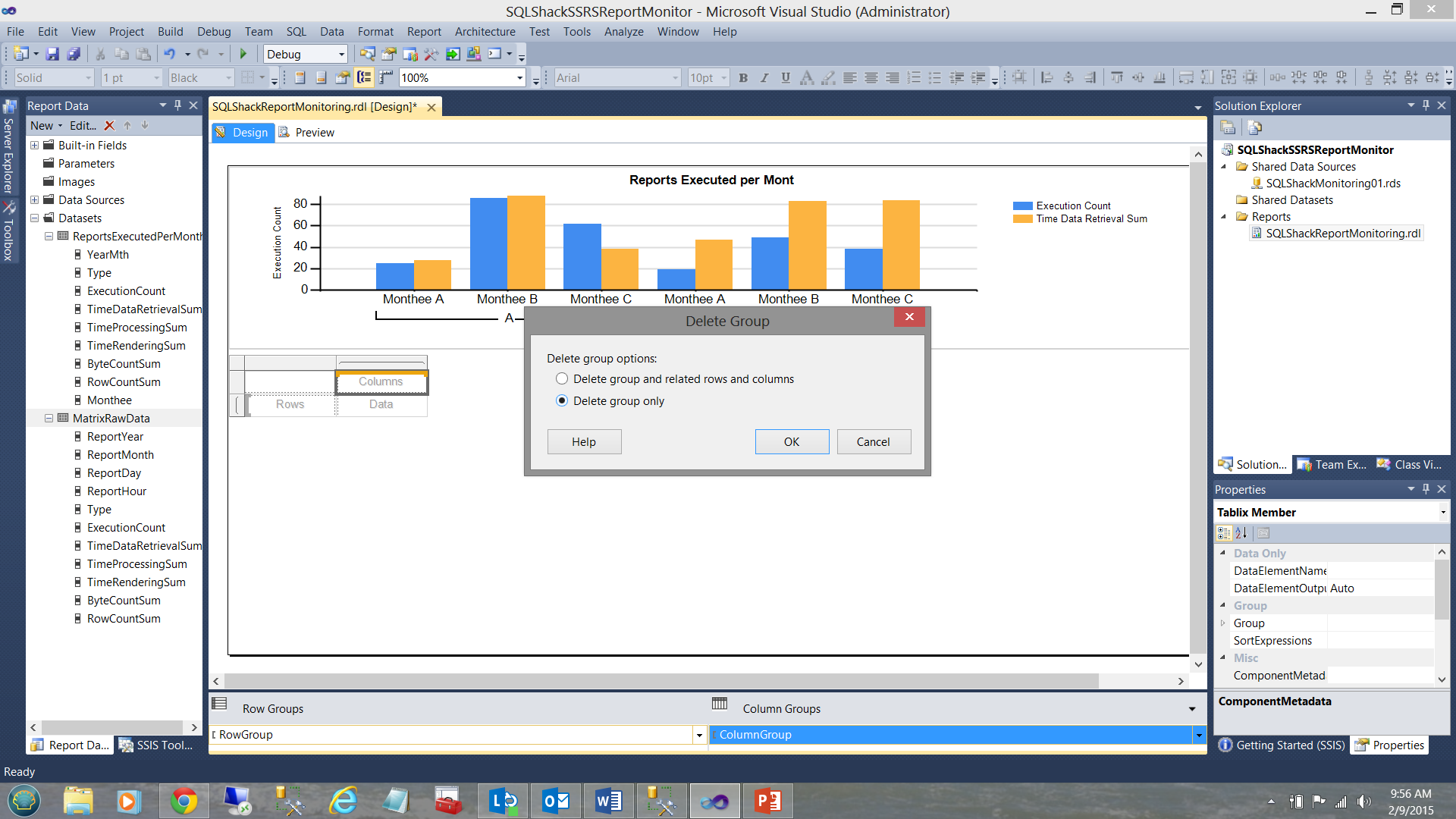
Task: Click the Undo toolbar icon
Action: click(x=169, y=54)
